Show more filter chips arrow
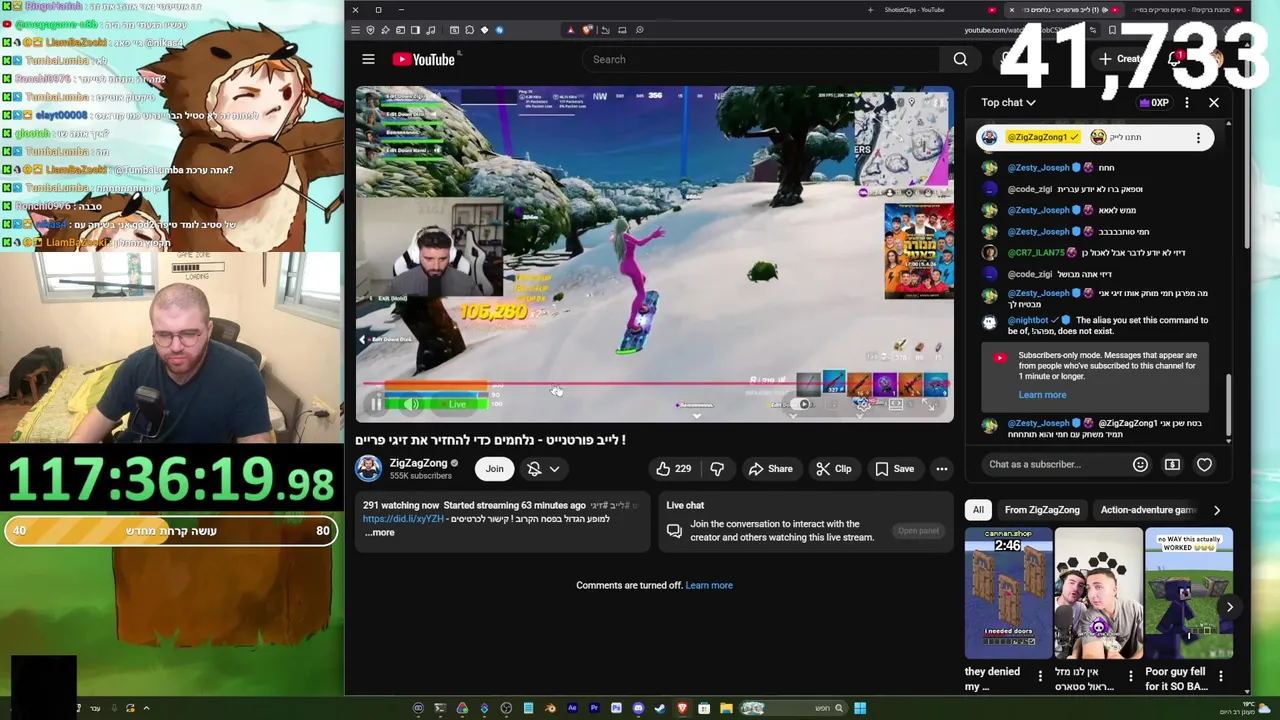This screenshot has width=1280, height=720. pos(1217,510)
